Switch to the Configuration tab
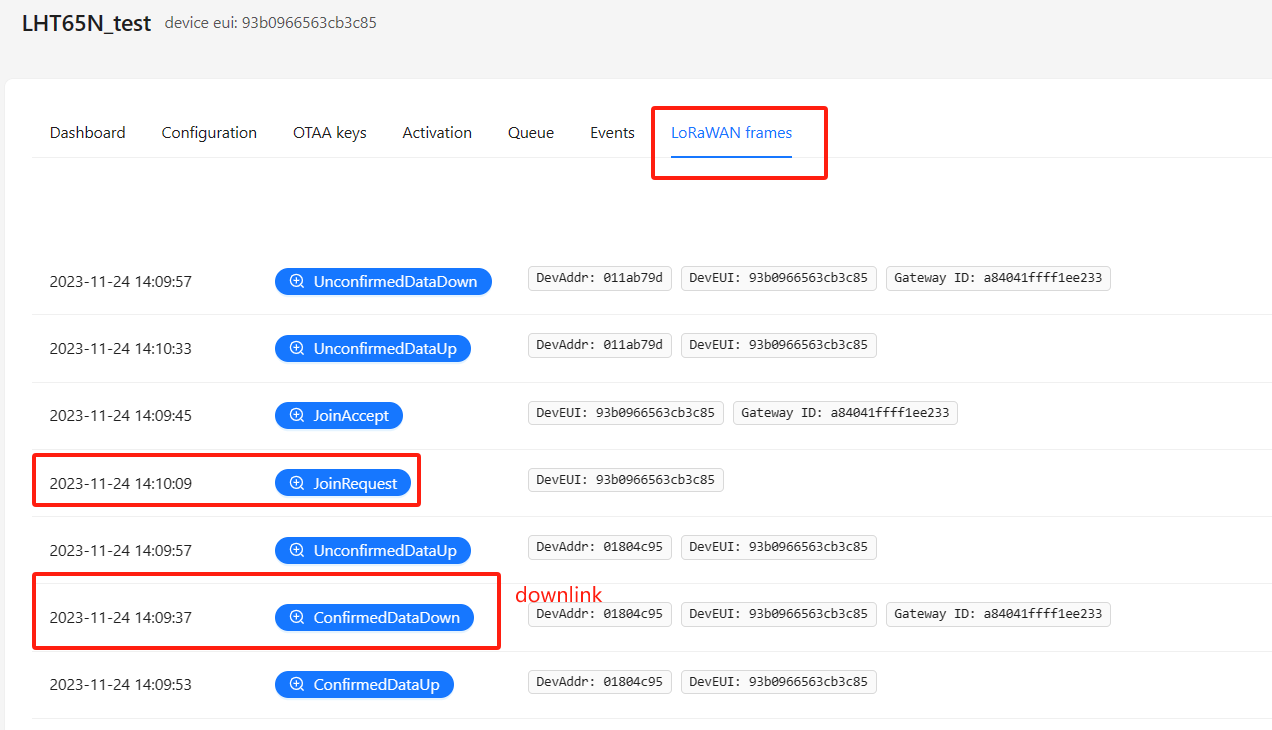Viewport: 1272px width, 730px height. tap(209, 132)
